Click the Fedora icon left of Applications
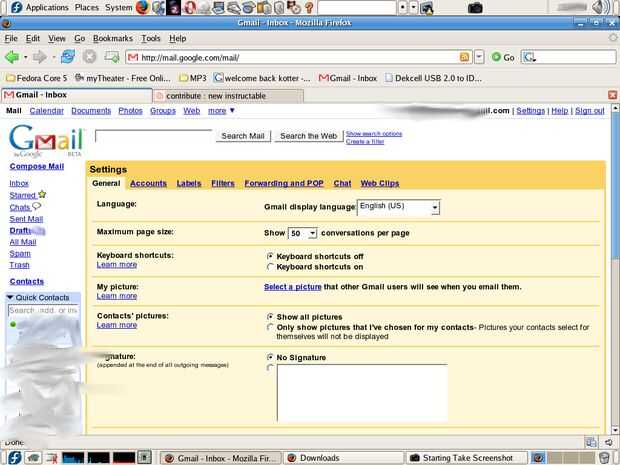 click(x=16, y=7)
